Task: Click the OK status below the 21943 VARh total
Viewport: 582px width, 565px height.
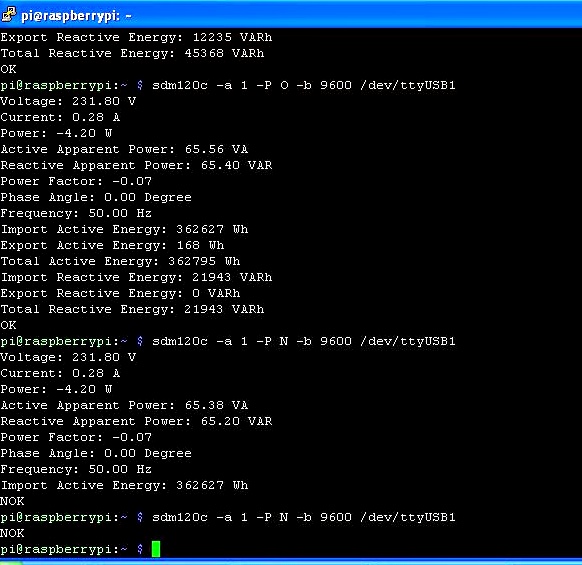Action: tap(8, 325)
